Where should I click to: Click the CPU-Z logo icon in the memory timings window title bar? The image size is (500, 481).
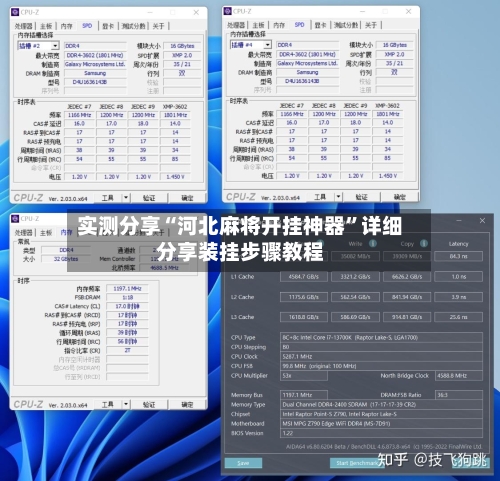point(15,219)
